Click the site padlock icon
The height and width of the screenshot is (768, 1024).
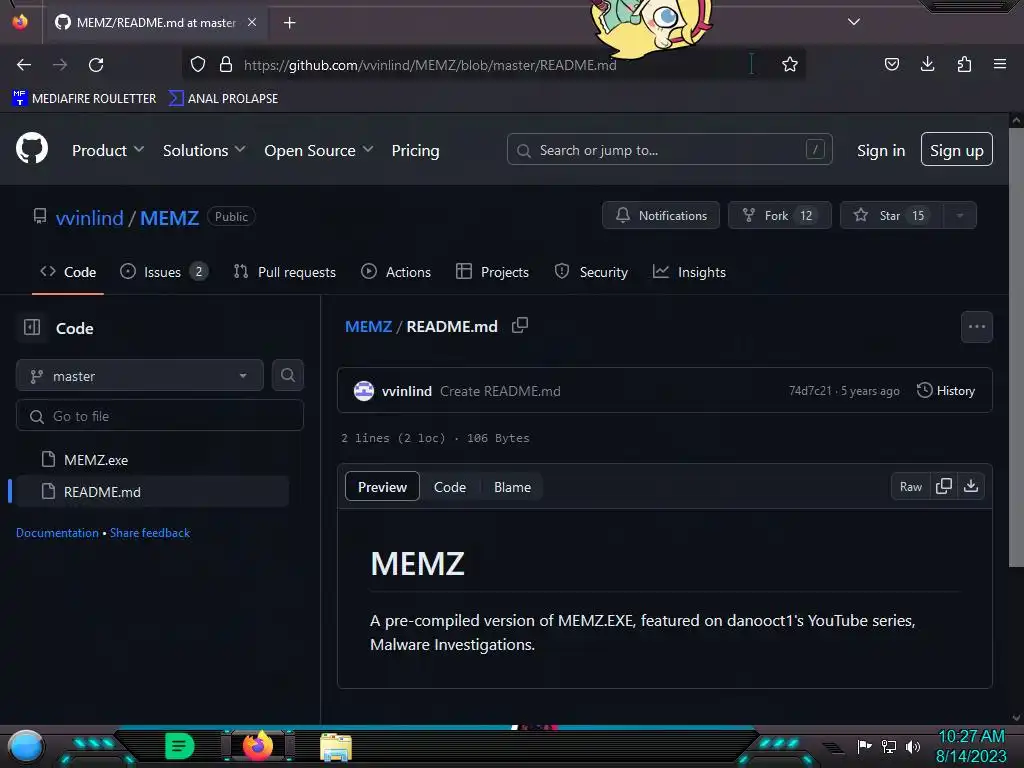pos(226,64)
